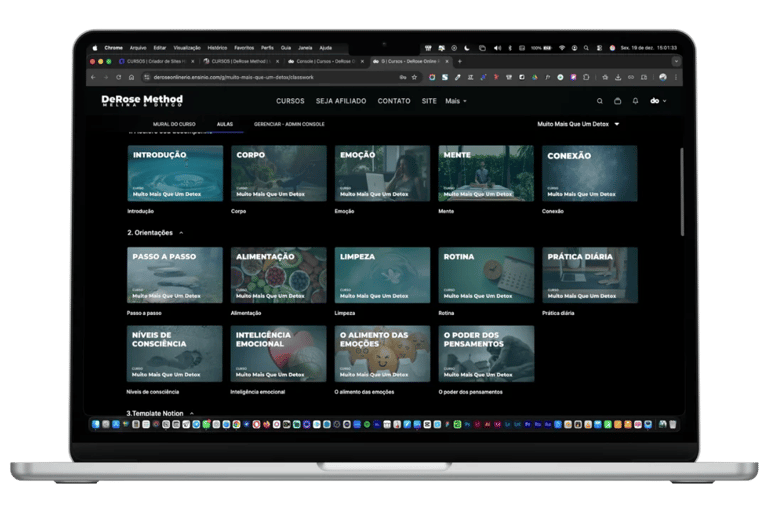Open the MENTE lesson thumbnail

pos(486,173)
